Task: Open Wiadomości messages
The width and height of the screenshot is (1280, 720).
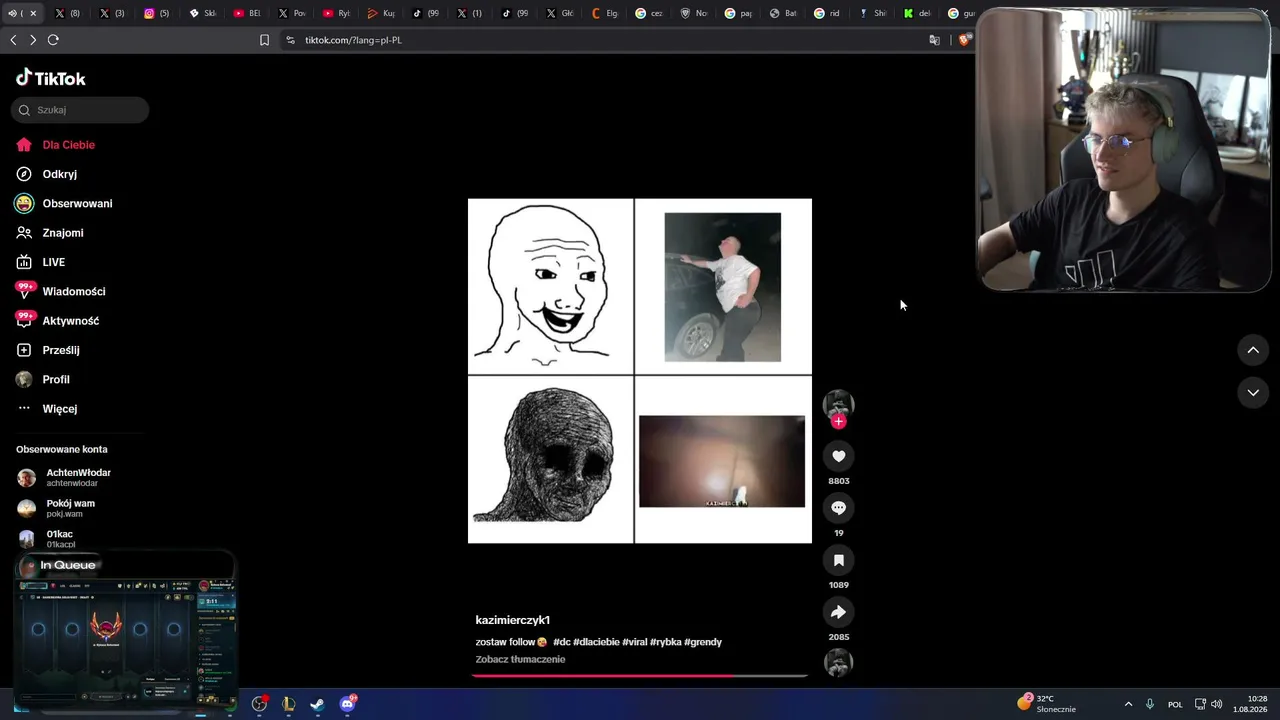Action: pyautogui.click(x=60, y=291)
